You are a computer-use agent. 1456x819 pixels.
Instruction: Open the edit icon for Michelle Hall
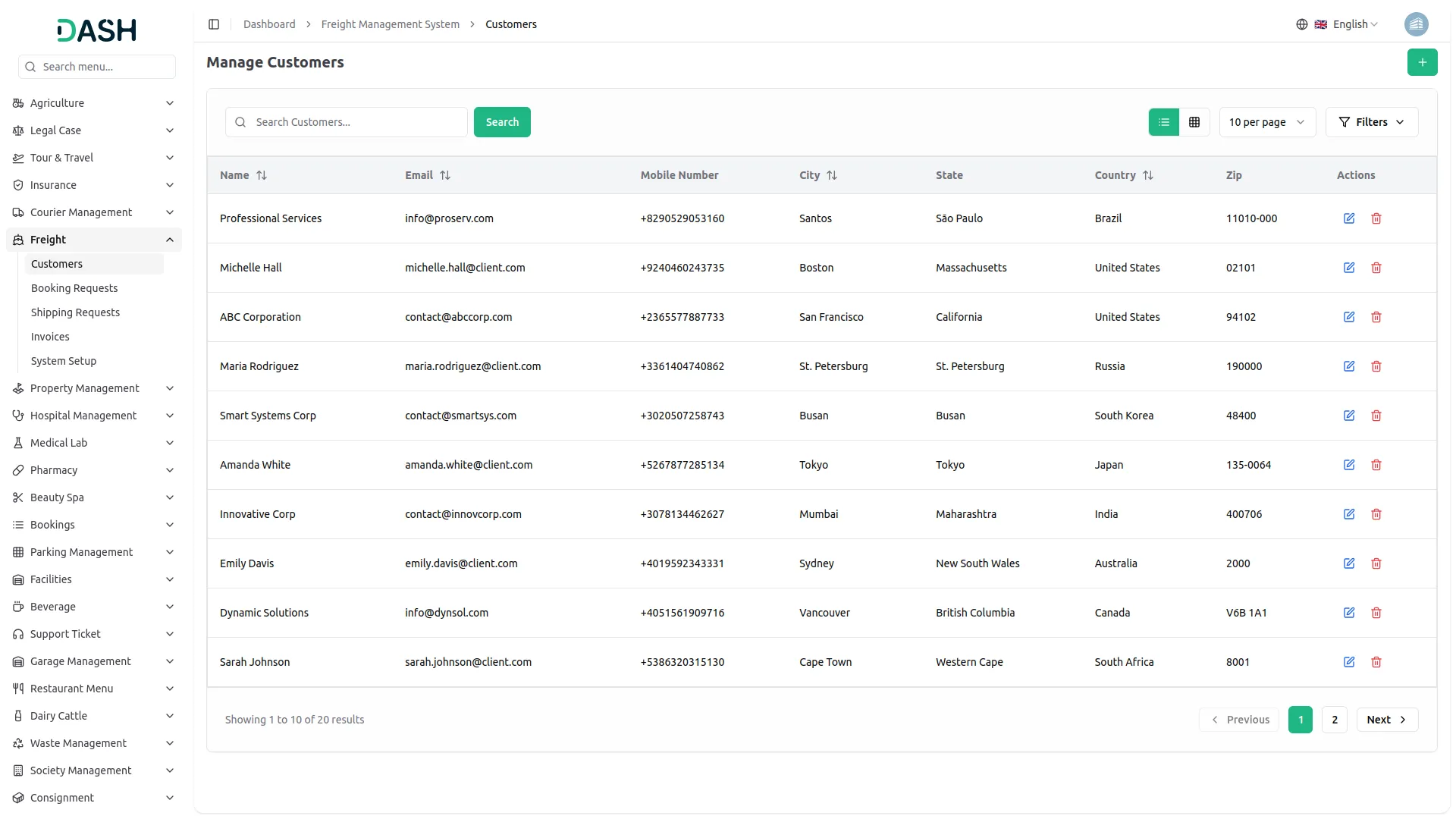[1349, 268]
